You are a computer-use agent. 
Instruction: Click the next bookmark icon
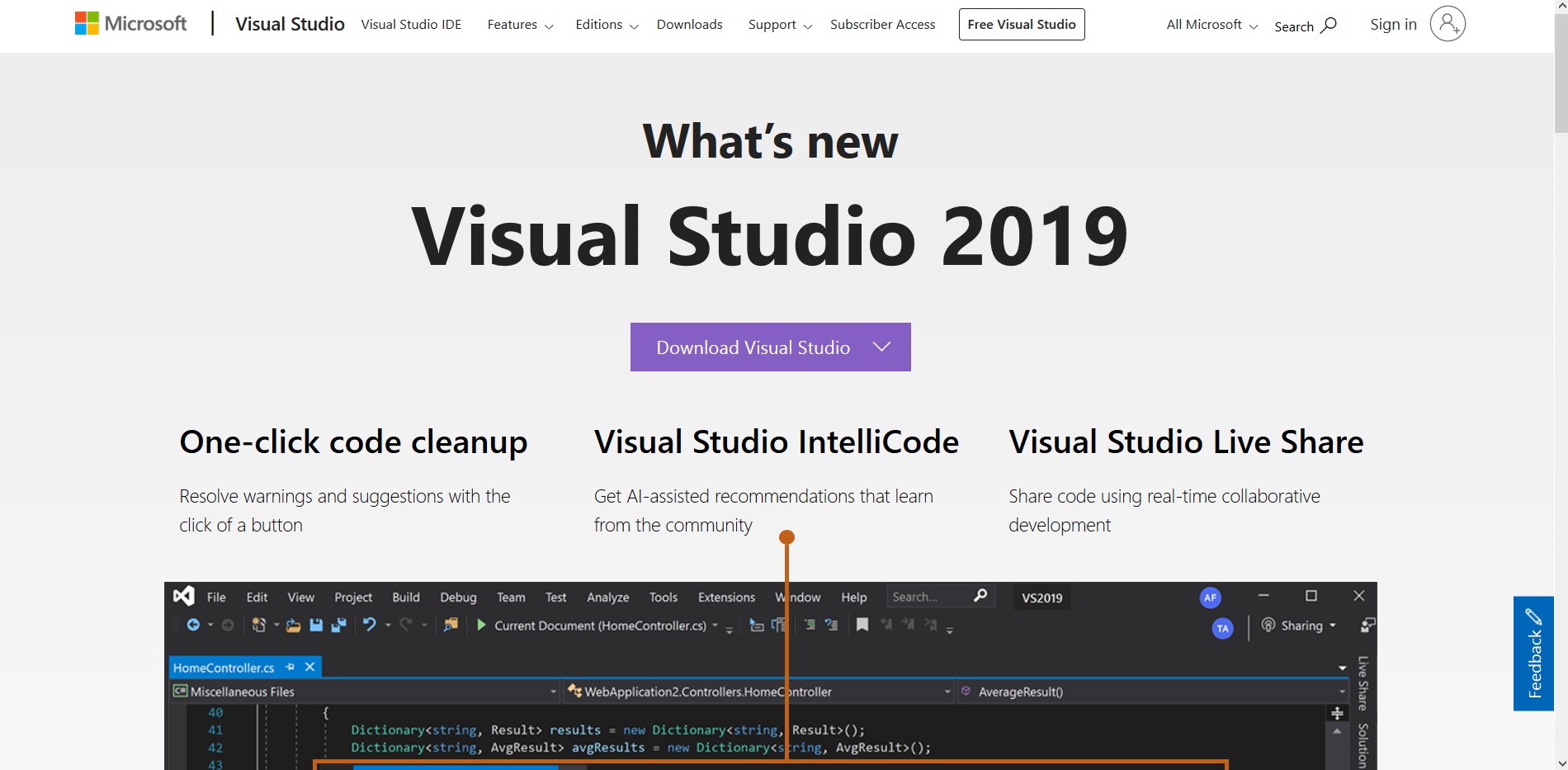coord(908,625)
